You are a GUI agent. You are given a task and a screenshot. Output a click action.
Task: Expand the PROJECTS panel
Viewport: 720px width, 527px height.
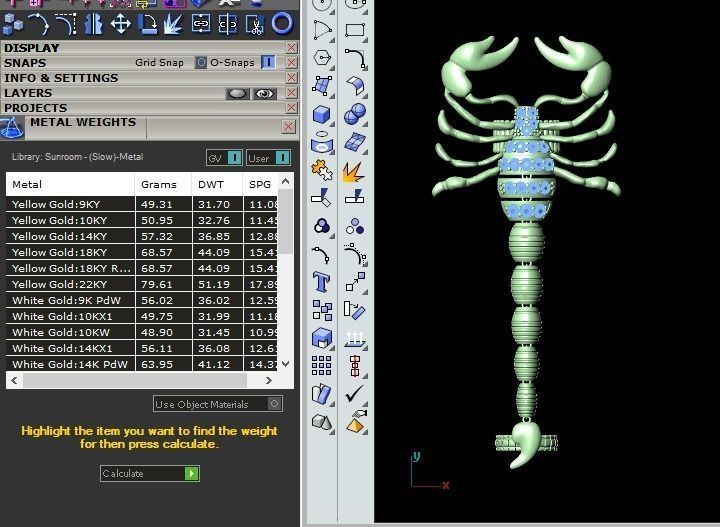35,108
